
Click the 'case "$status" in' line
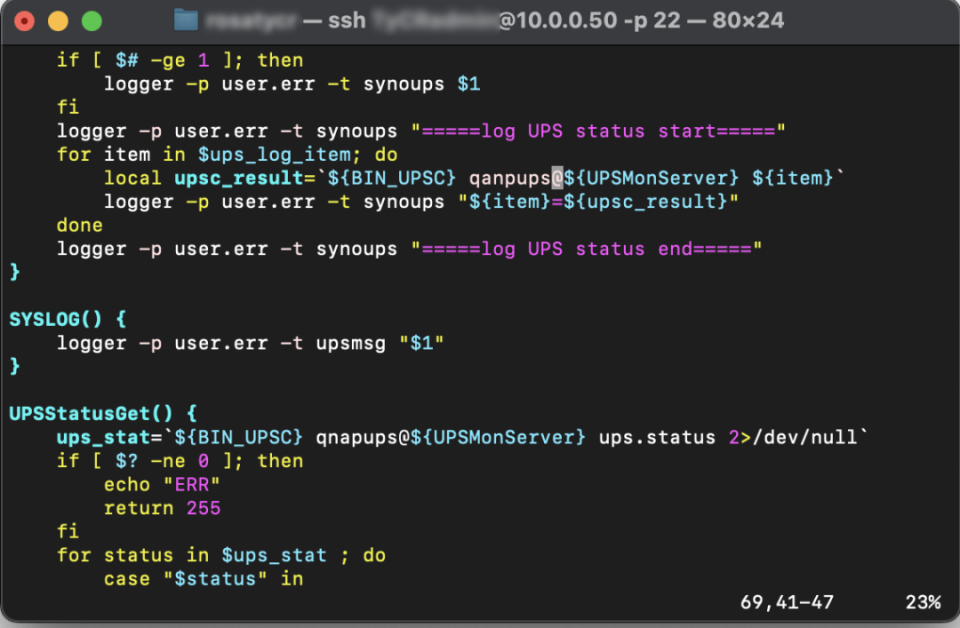[x=203, y=579]
